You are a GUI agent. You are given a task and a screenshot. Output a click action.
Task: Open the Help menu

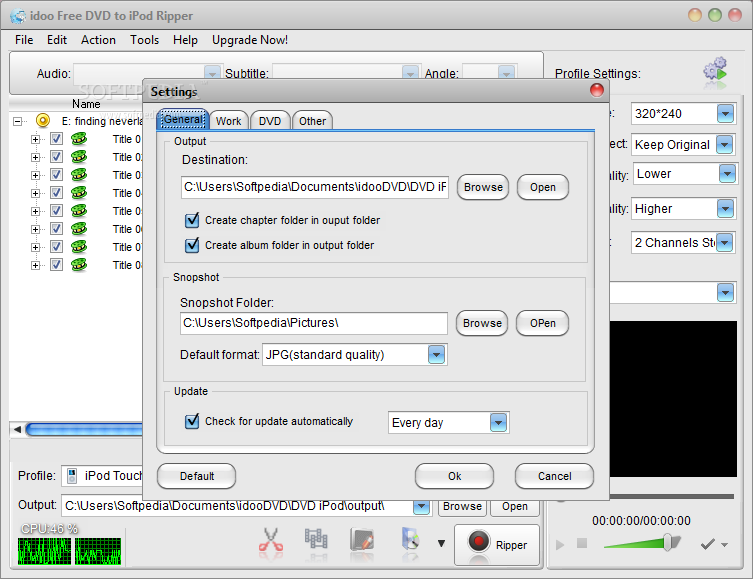tap(185, 40)
